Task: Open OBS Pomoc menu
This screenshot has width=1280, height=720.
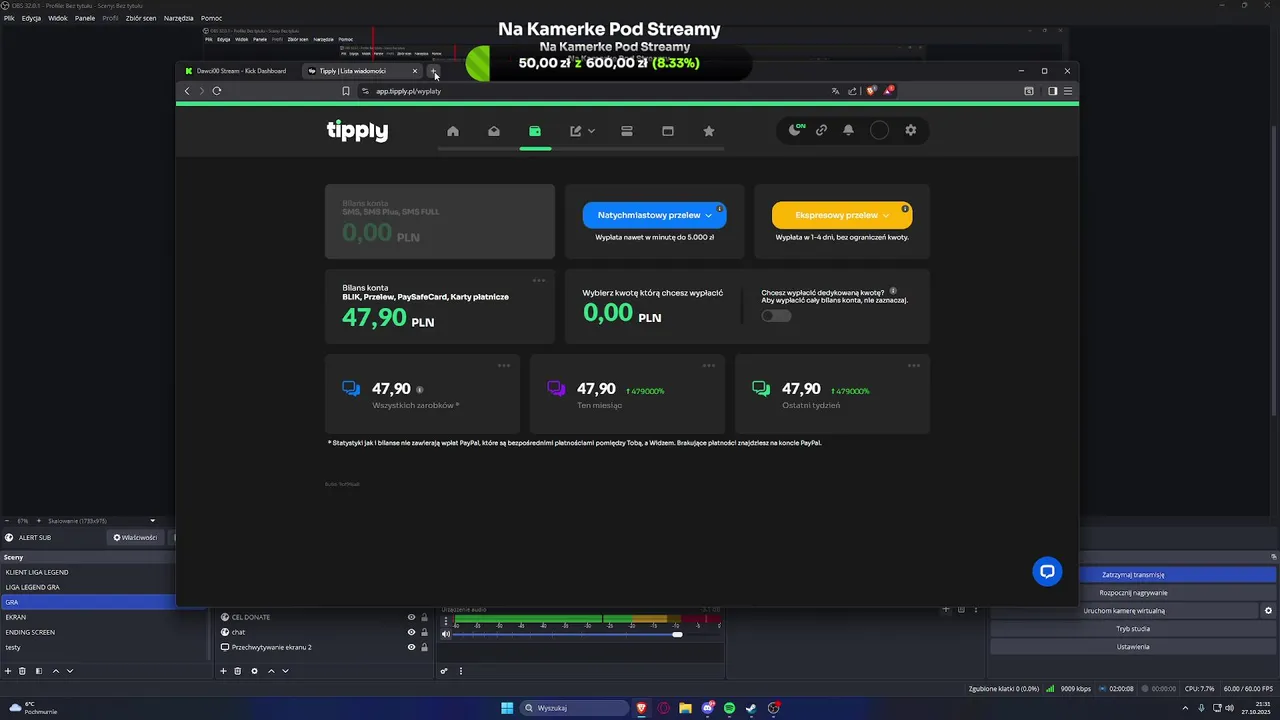Action: [211, 18]
